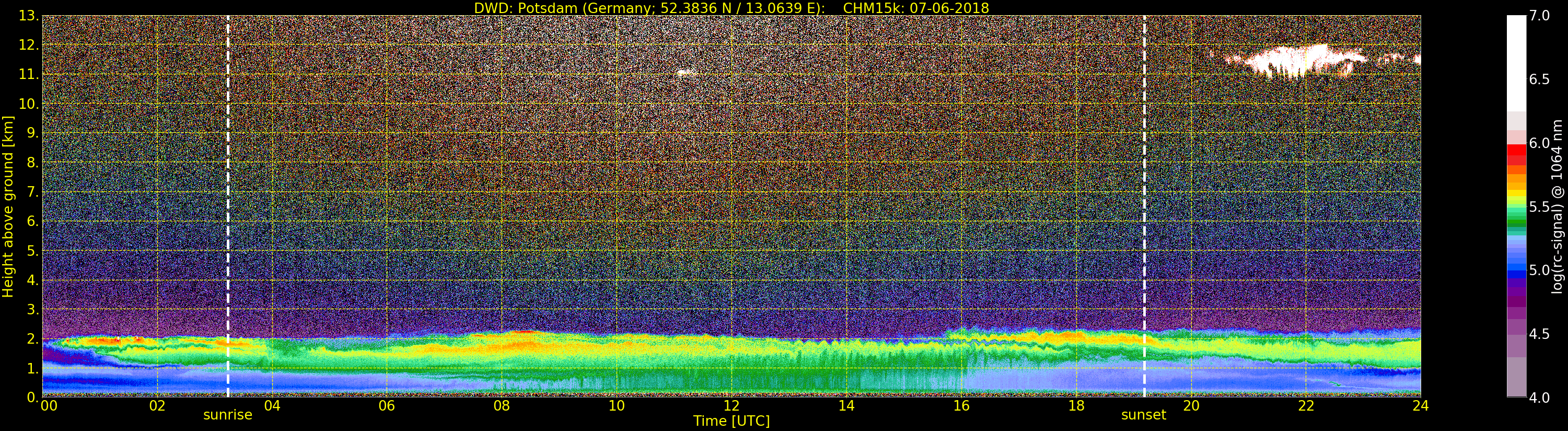Click the colorbar tick label '6.5'
This screenshot has width=1568, height=431.
[x=1539, y=80]
